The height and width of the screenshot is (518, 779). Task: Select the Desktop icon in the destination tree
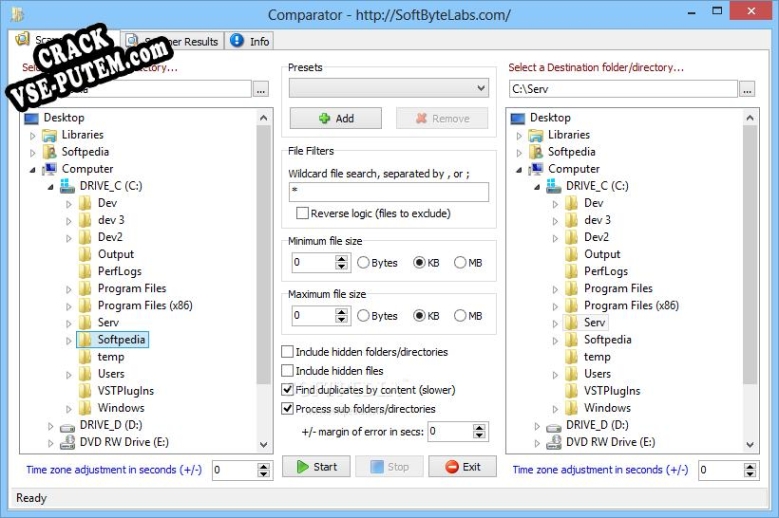(x=518, y=118)
